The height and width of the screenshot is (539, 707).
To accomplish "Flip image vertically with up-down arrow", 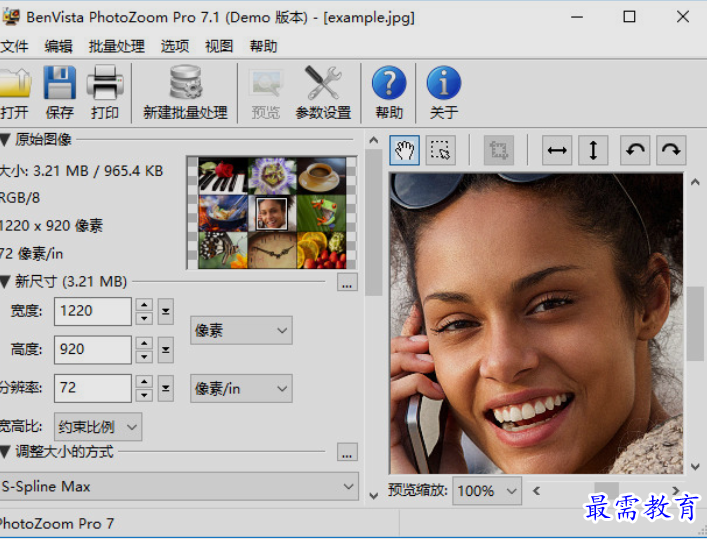I will [x=593, y=150].
